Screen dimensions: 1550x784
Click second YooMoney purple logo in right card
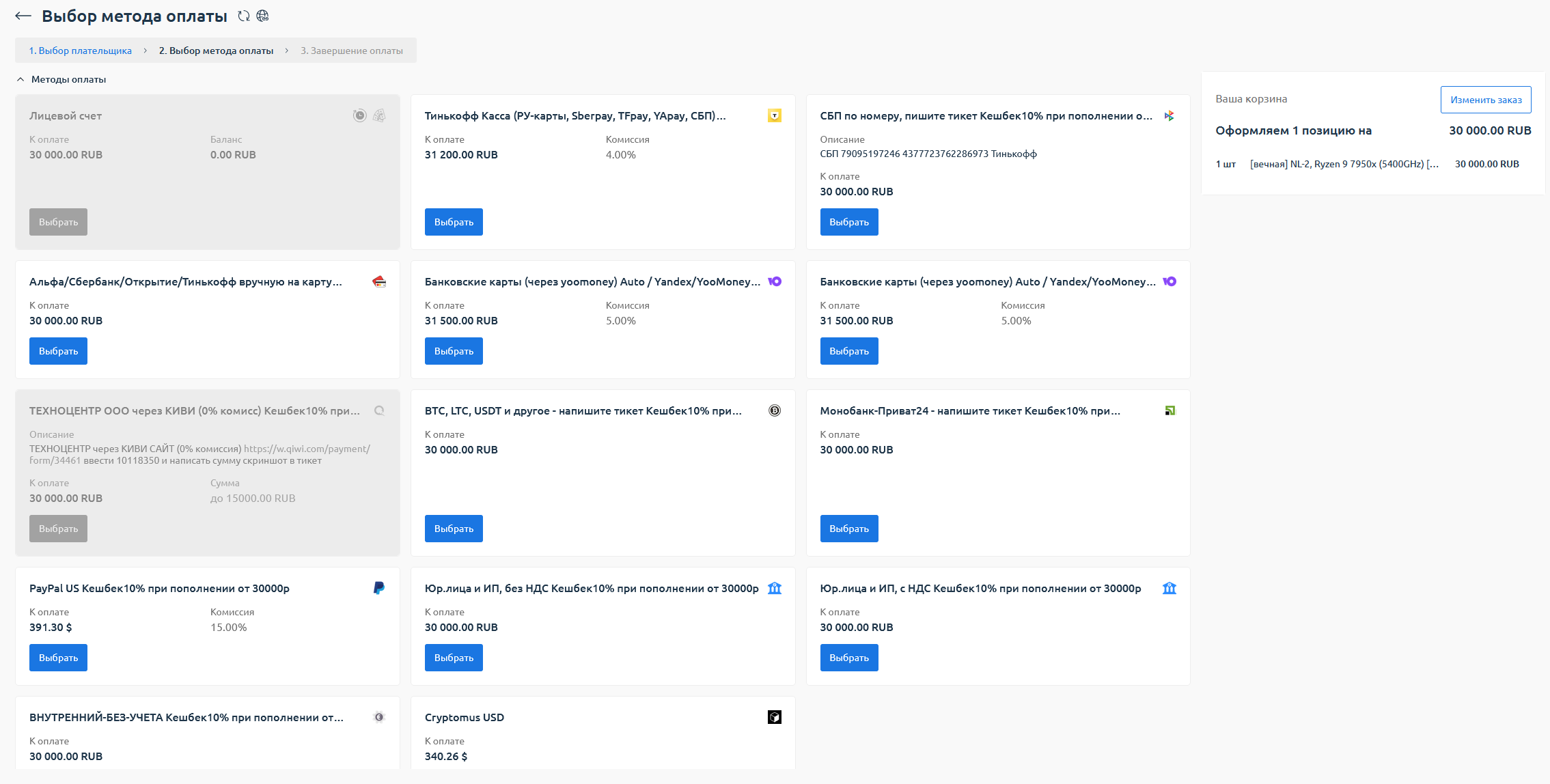tap(1170, 281)
